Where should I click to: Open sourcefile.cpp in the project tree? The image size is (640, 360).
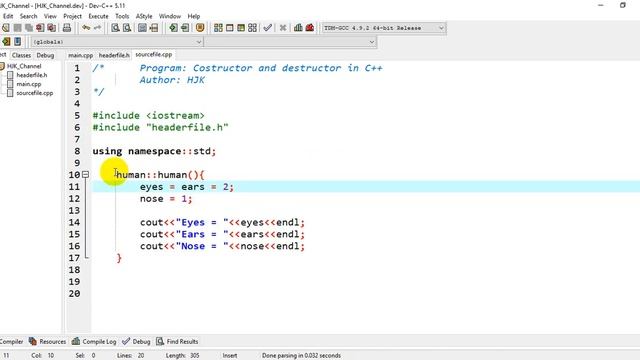(34, 93)
